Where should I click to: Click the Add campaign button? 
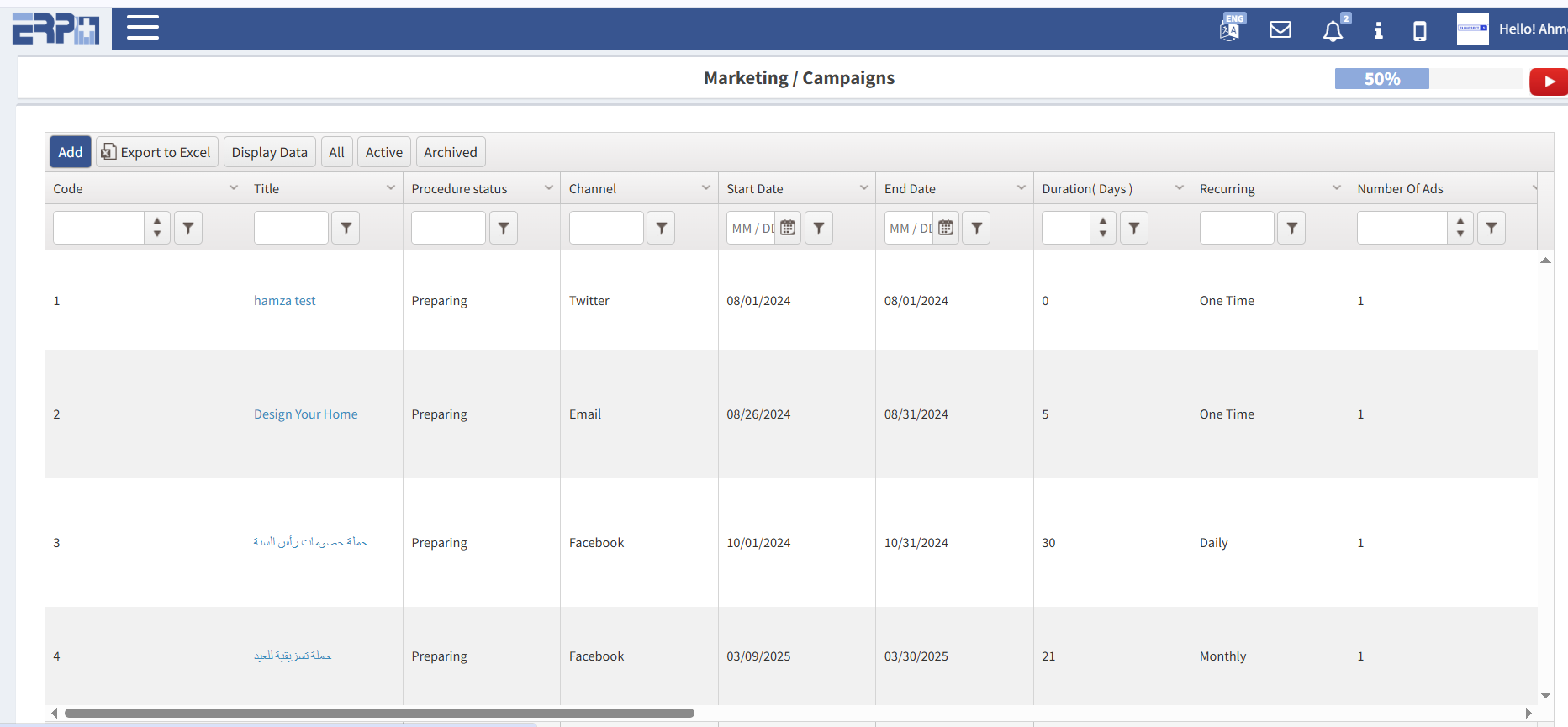coord(71,152)
